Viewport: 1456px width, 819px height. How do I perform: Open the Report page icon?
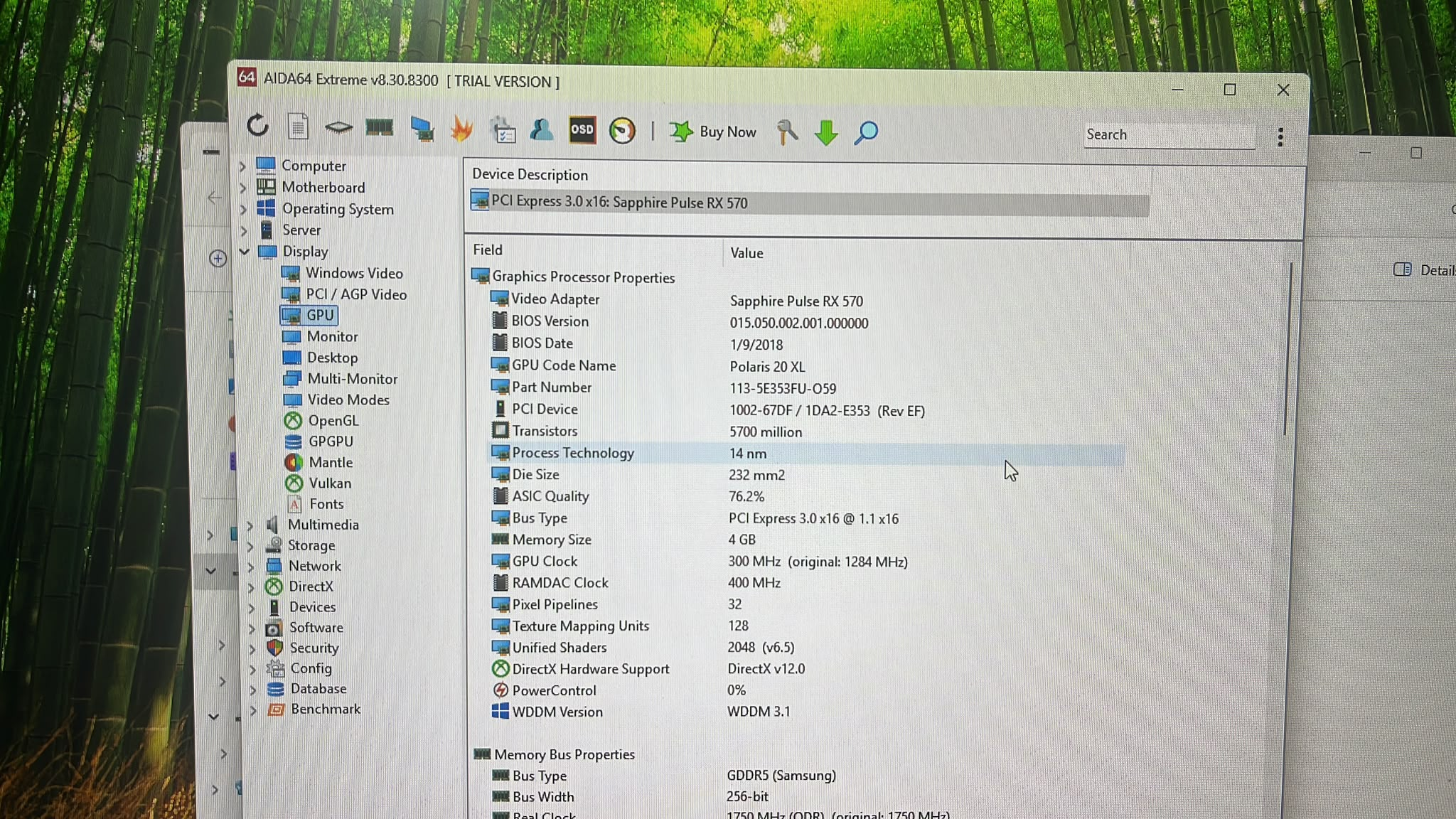(298, 127)
